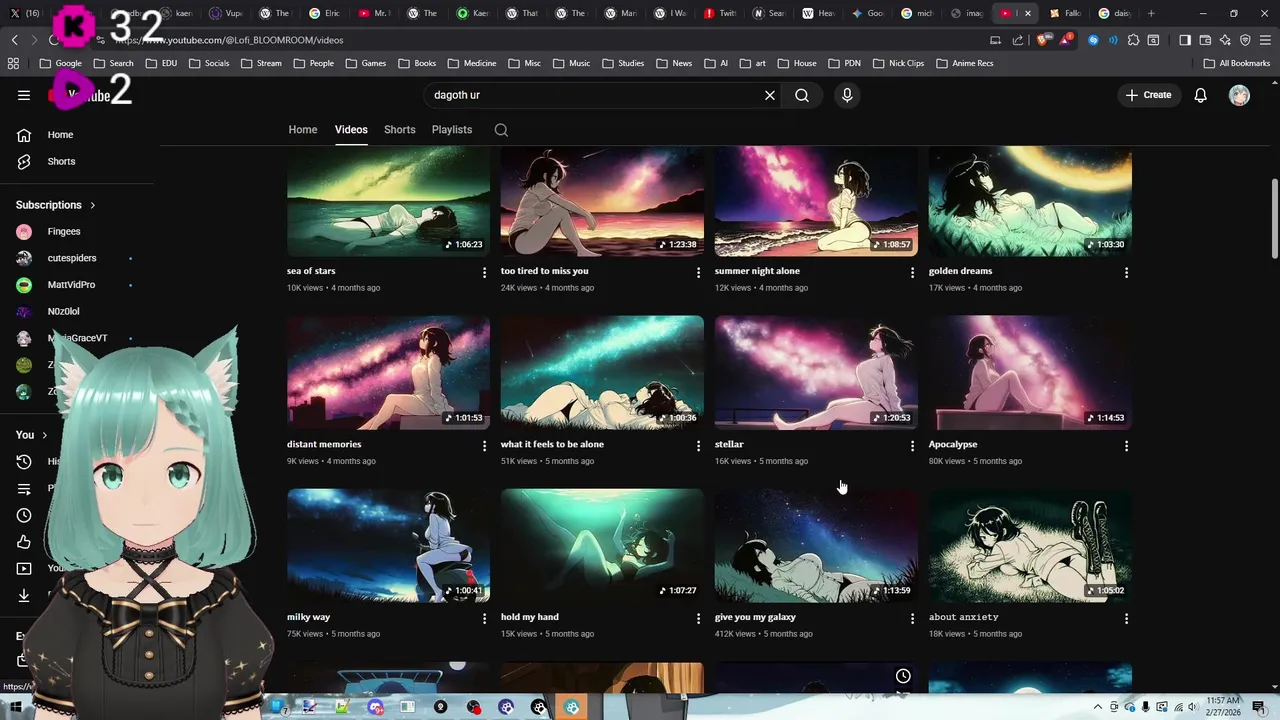This screenshot has height=720, width=1280.
Task: Open more options for give you my galaxy
Action: 912,618
